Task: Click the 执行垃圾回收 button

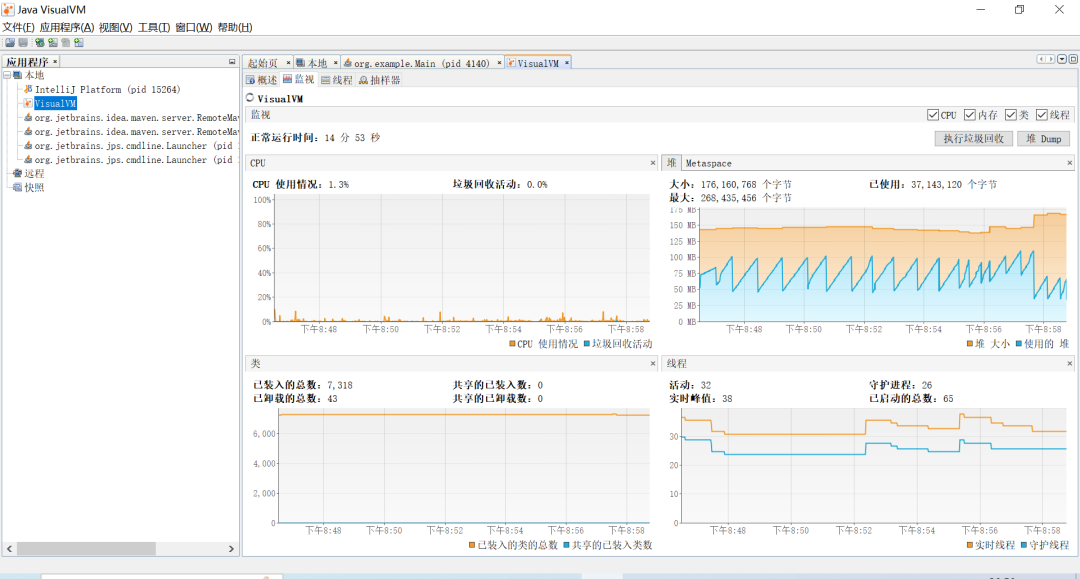Action: coord(973,138)
